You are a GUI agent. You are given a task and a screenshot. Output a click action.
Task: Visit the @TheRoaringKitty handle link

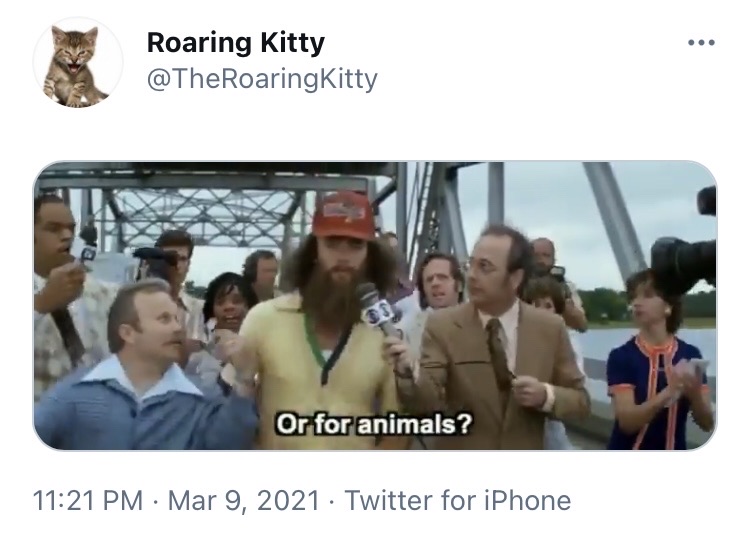[262, 78]
